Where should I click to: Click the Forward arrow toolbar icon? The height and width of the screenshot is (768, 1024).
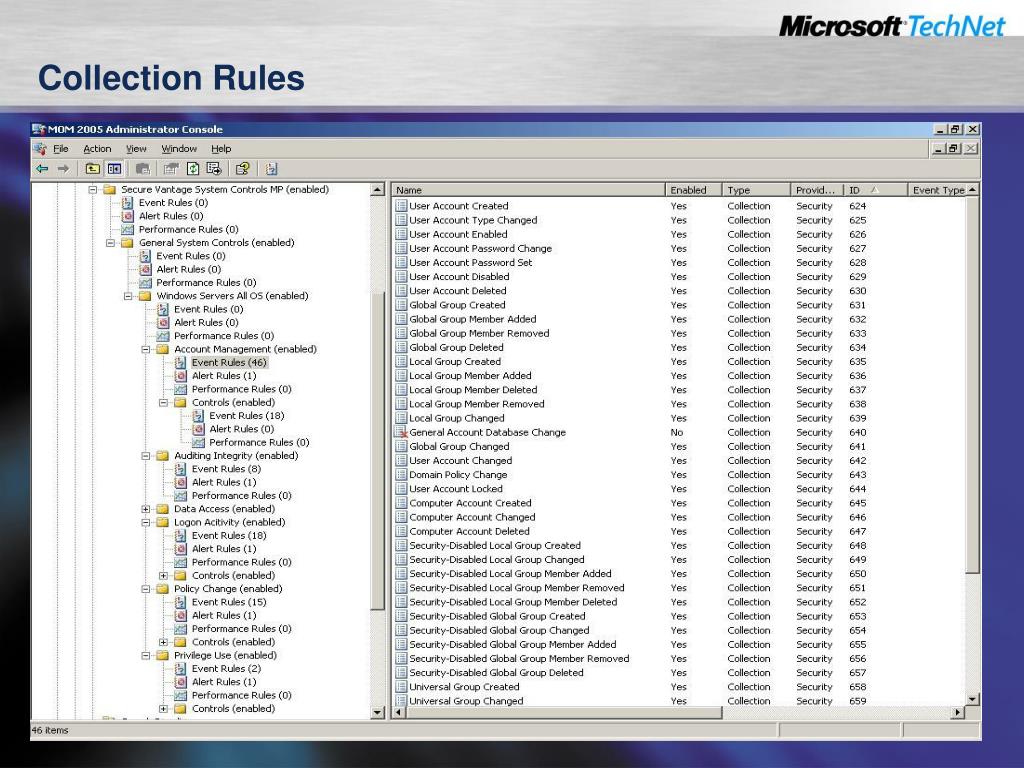tap(63, 168)
